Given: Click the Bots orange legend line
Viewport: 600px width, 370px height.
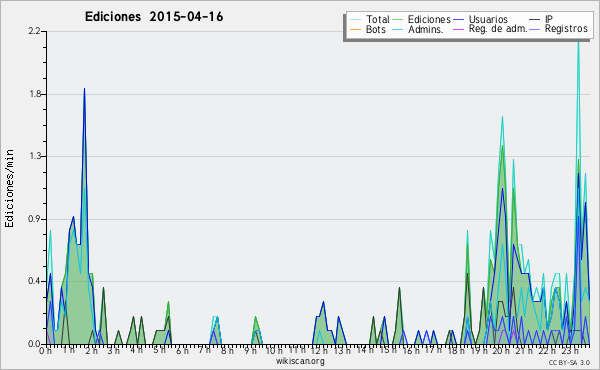Looking at the screenshot, I should pyautogui.click(x=355, y=29).
